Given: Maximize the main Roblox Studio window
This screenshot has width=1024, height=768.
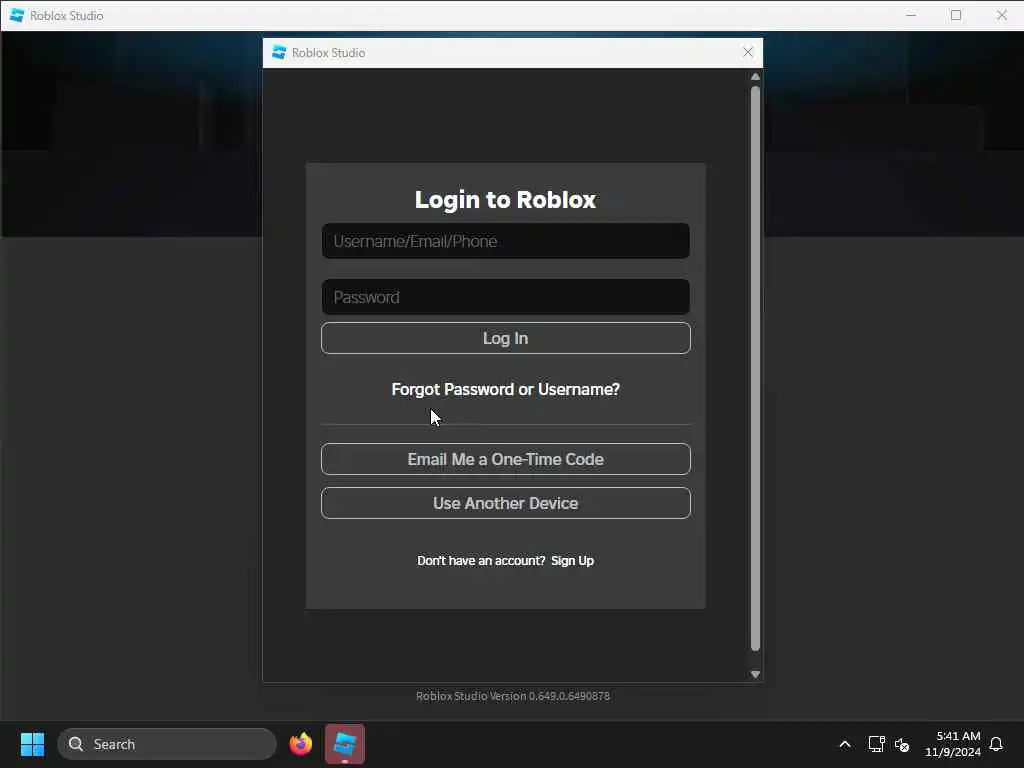Looking at the screenshot, I should click(x=956, y=15).
